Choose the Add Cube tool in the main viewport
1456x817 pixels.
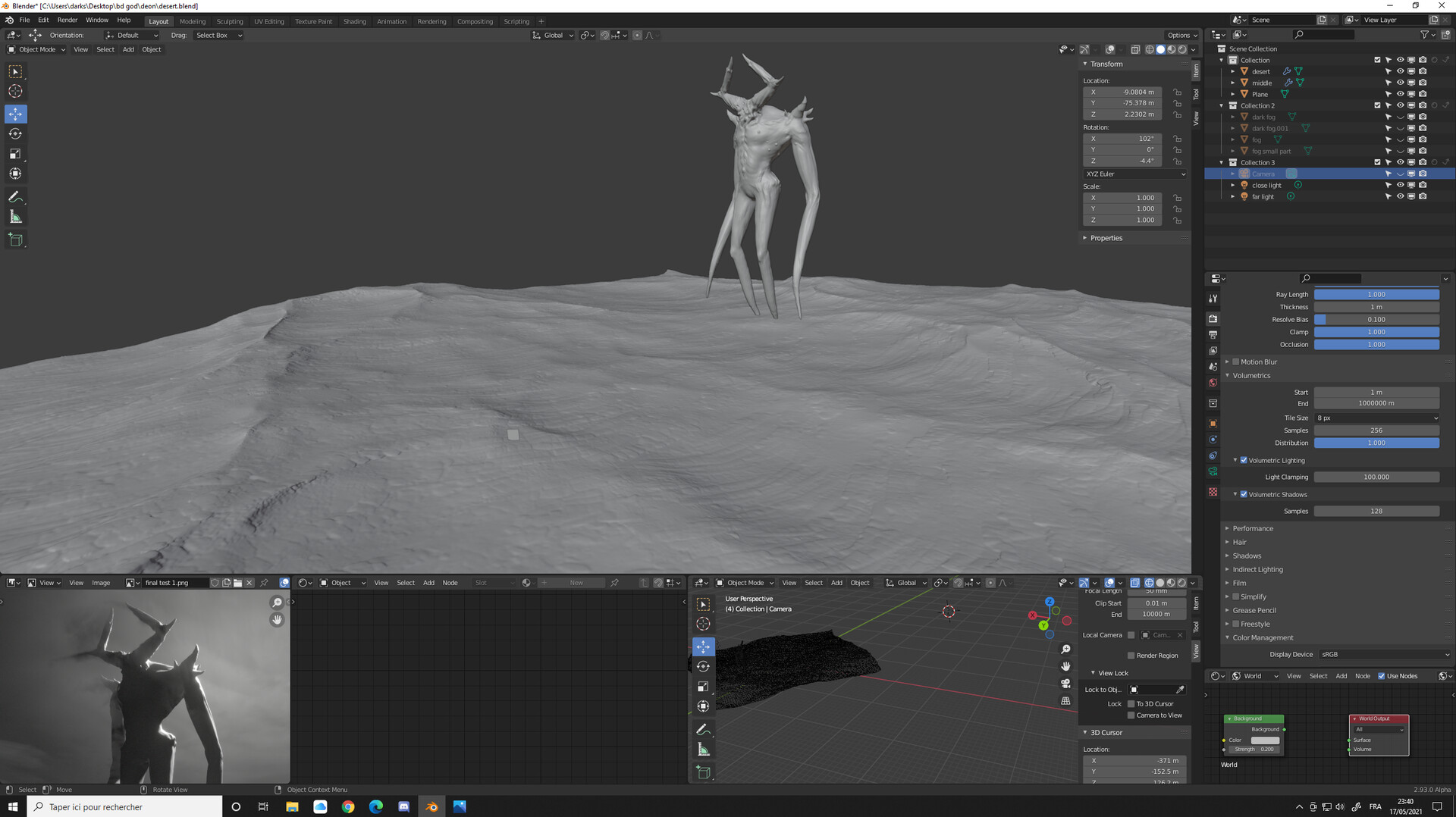click(15, 240)
